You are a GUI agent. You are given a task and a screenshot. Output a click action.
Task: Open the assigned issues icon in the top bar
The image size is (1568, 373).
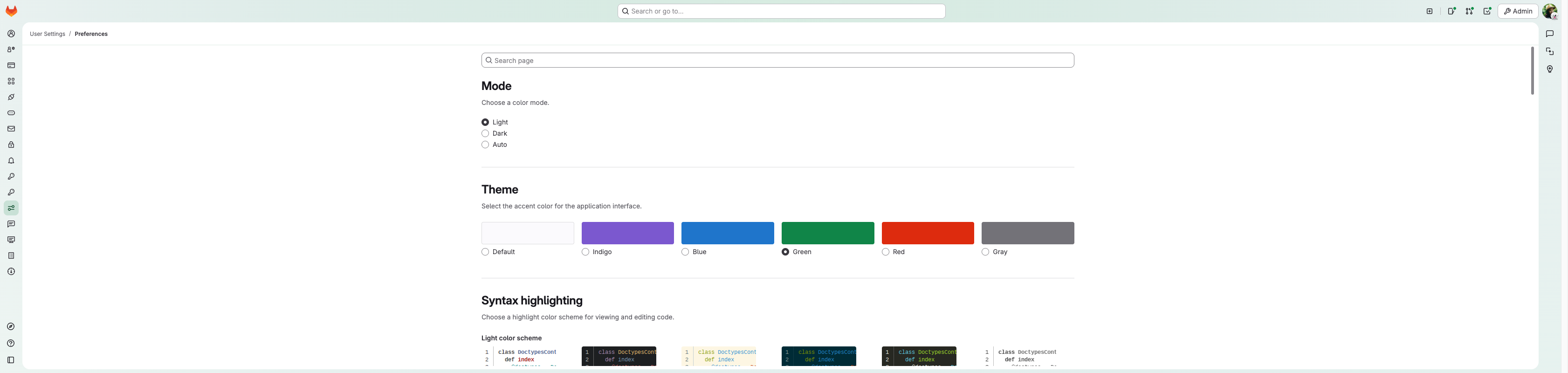click(1452, 11)
